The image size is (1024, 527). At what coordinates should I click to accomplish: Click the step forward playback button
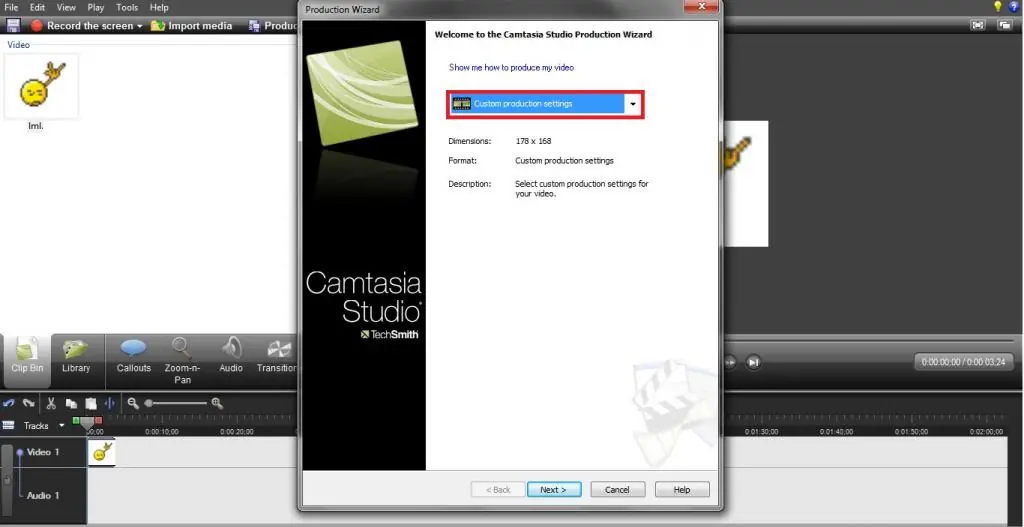(753, 362)
